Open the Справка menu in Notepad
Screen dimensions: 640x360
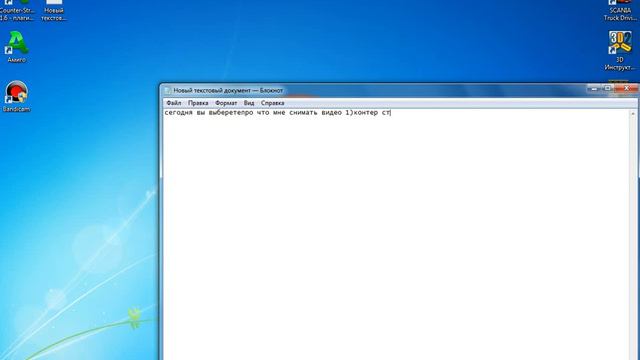pos(272,103)
